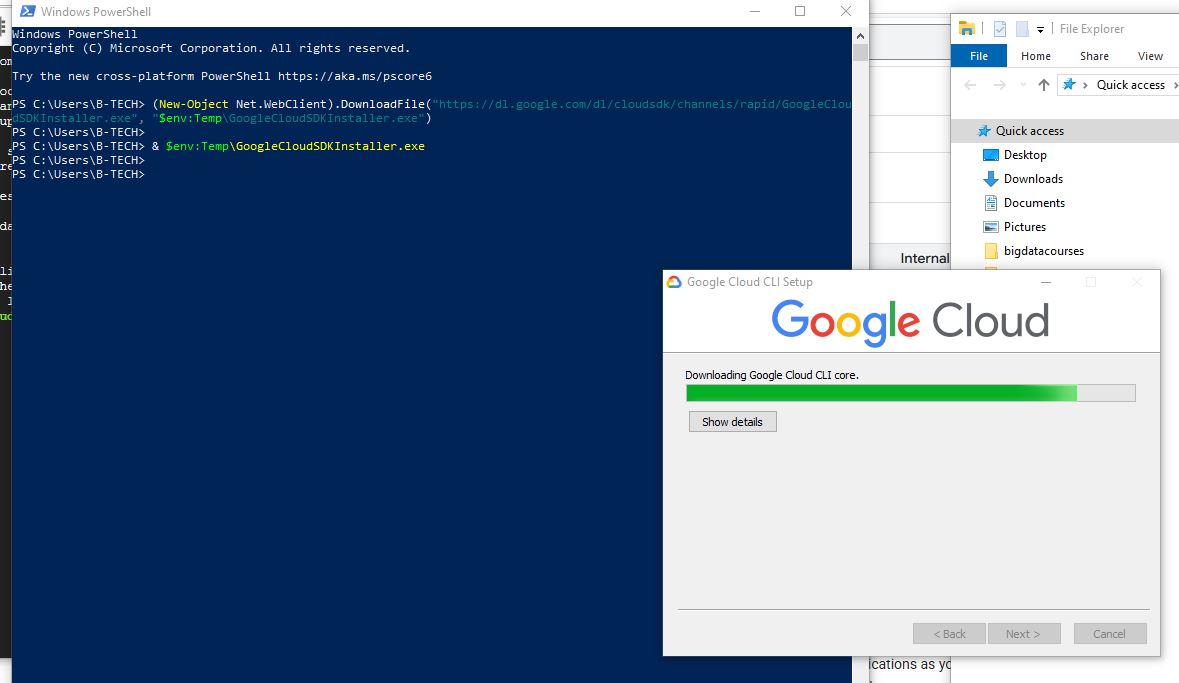The height and width of the screenshot is (683, 1179).
Task: Click the bigdatacourses yellow folder icon
Action: (x=991, y=251)
